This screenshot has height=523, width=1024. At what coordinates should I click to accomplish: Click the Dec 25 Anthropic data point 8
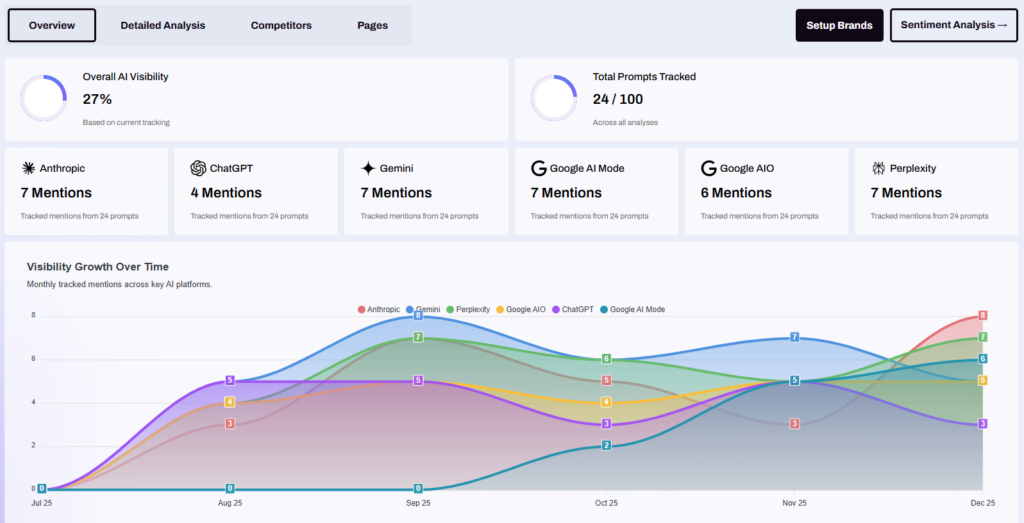tap(983, 315)
